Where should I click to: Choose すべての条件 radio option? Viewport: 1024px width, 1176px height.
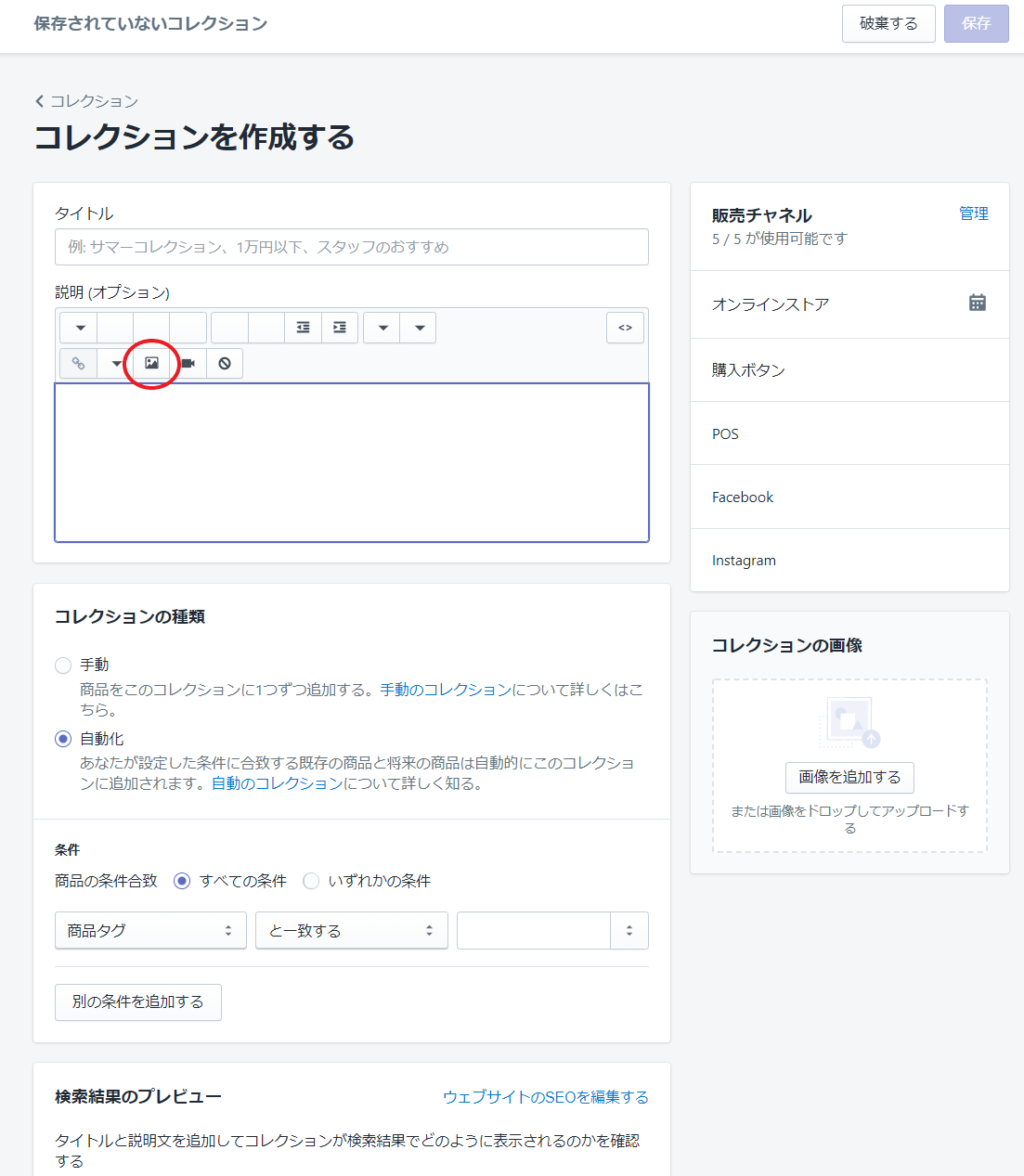pos(182,881)
